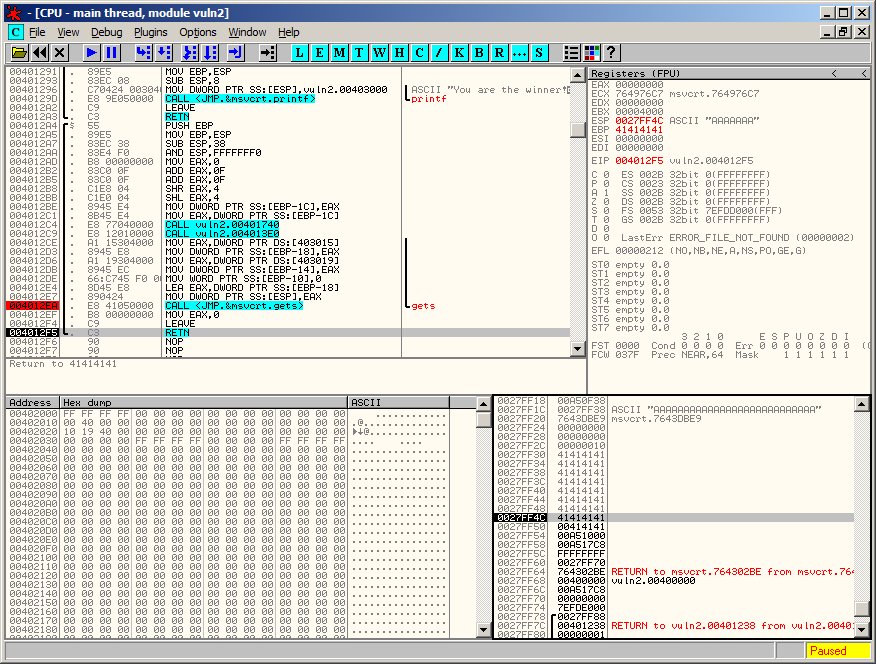The width and height of the screenshot is (876, 664).
Task: Open Appearance options colored grid icon
Action: pyautogui.click(x=592, y=52)
